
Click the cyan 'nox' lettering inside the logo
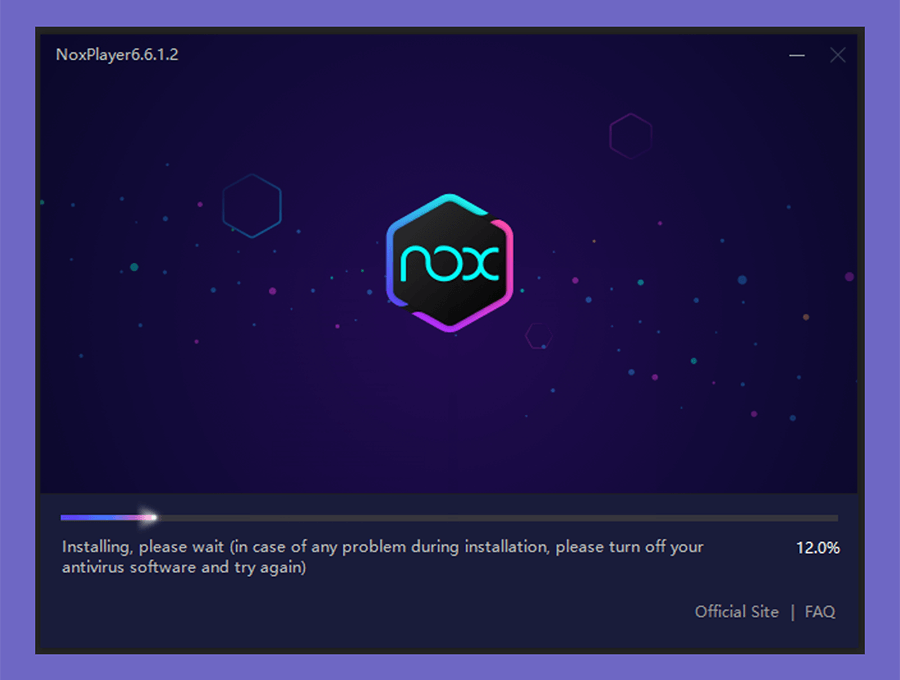[x=449, y=263]
